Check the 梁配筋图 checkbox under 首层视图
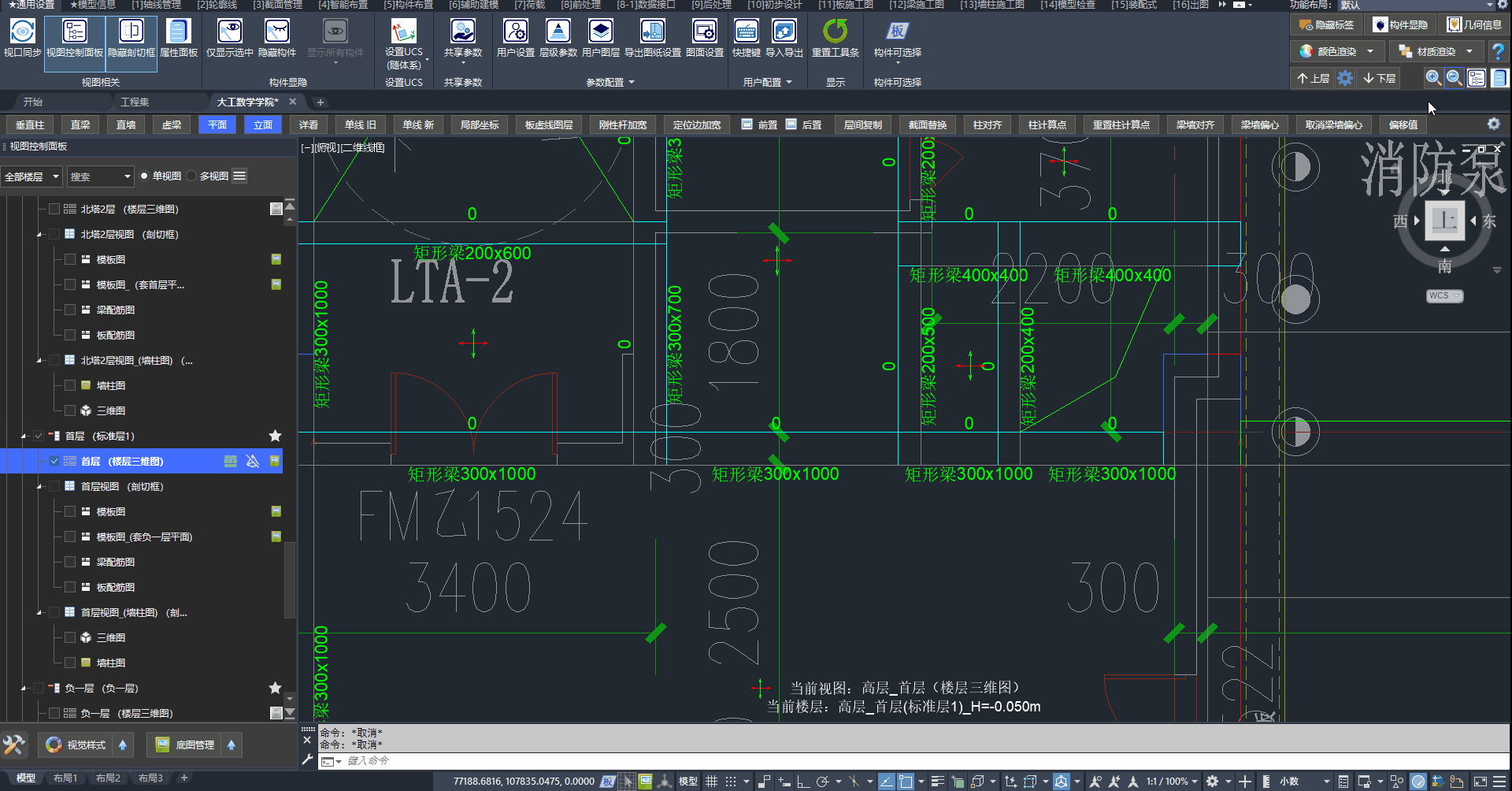This screenshot has width=1512, height=791. pyautogui.click(x=70, y=562)
